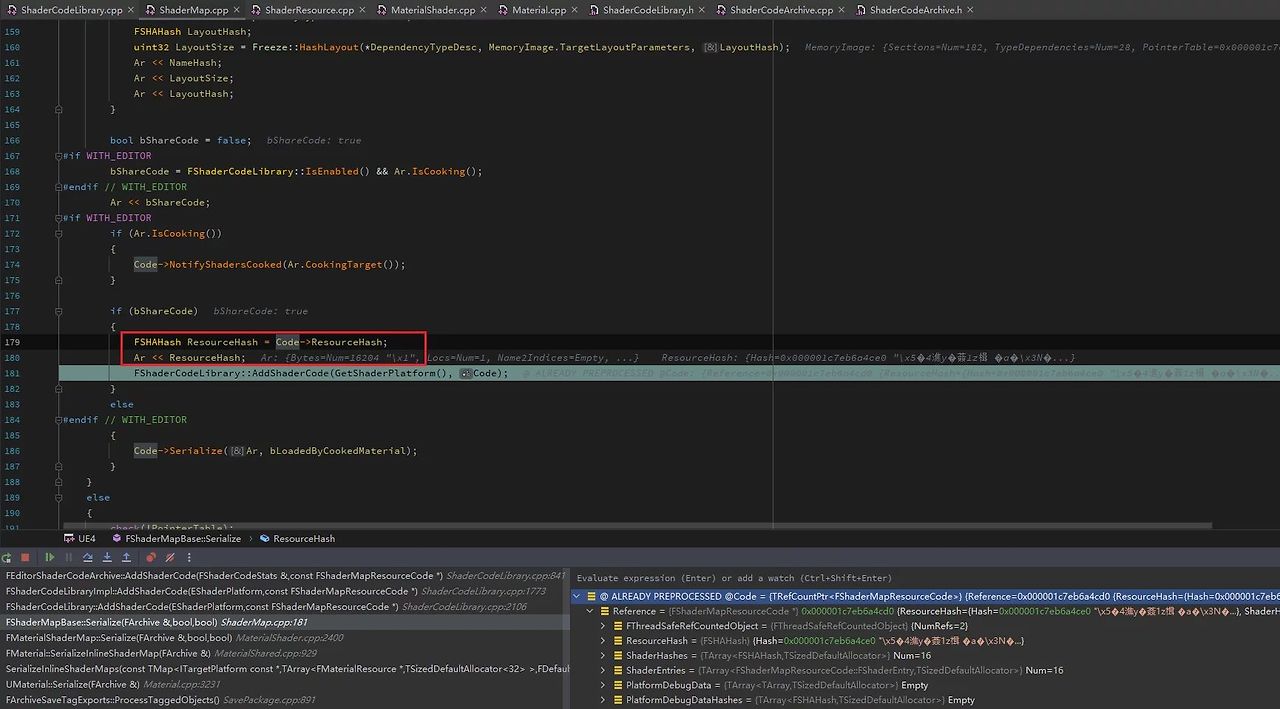Click IsEnabled call on line 168

tap(331, 171)
